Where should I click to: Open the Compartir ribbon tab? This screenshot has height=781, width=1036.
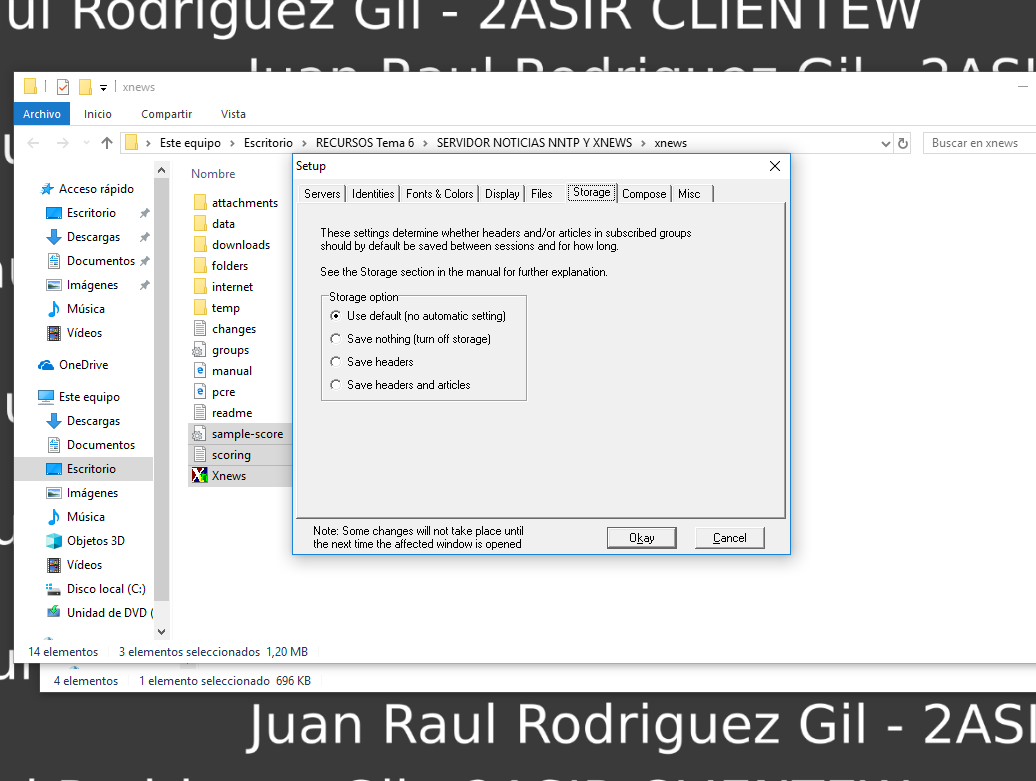click(x=166, y=114)
